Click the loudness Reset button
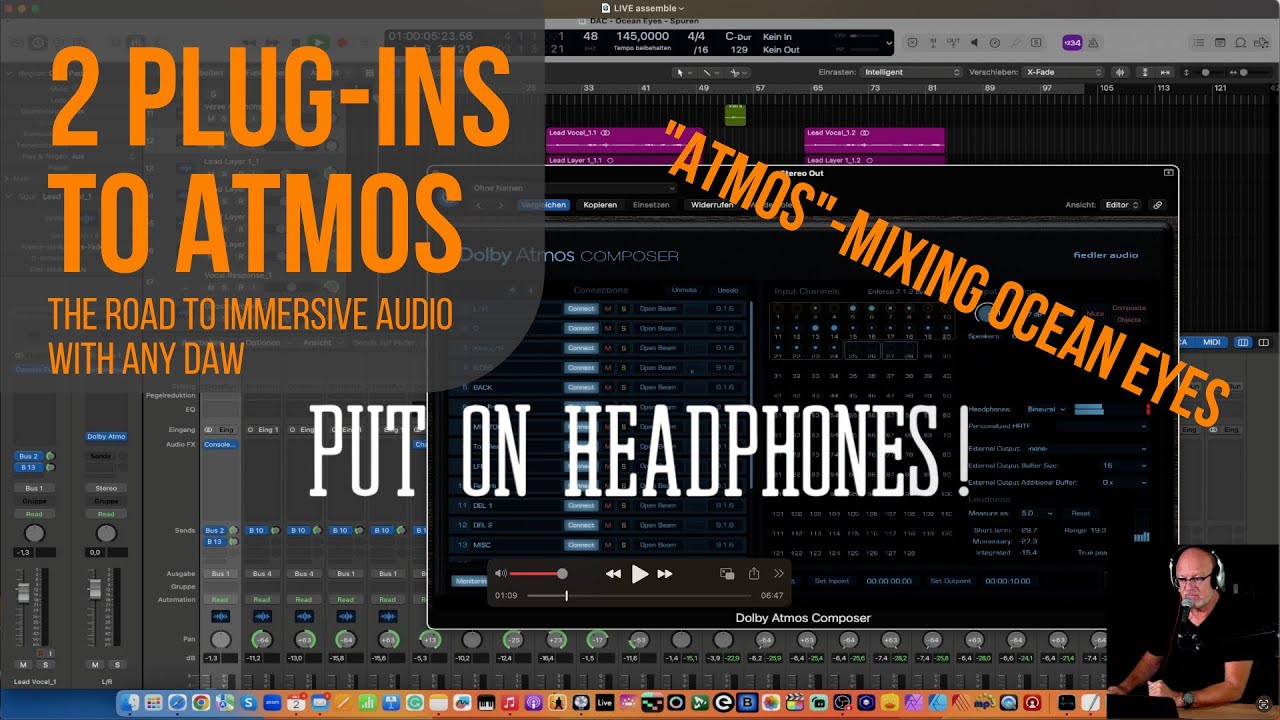1280x720 pixels. (x=1080, y=513)
